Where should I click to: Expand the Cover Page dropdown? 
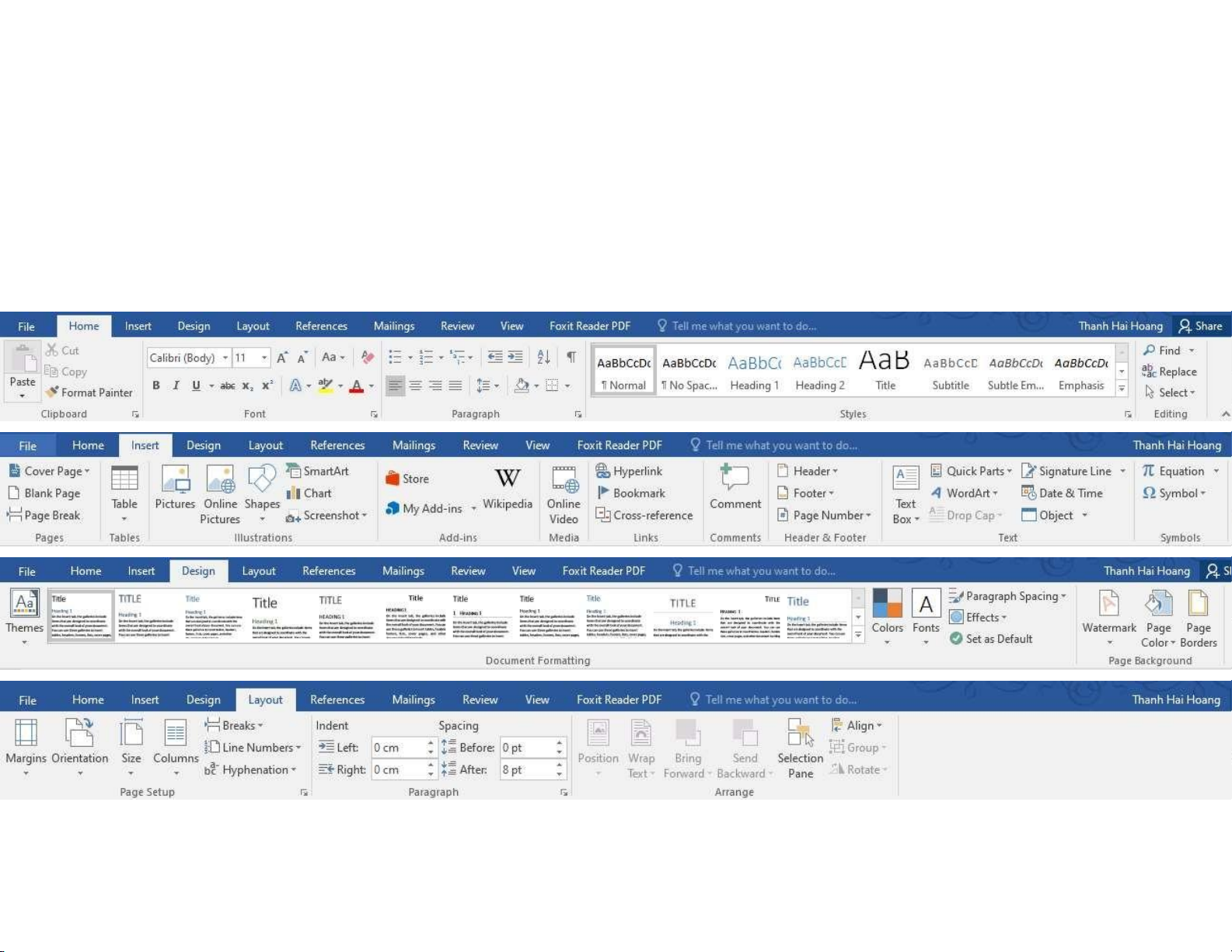(x=49, y=471)
